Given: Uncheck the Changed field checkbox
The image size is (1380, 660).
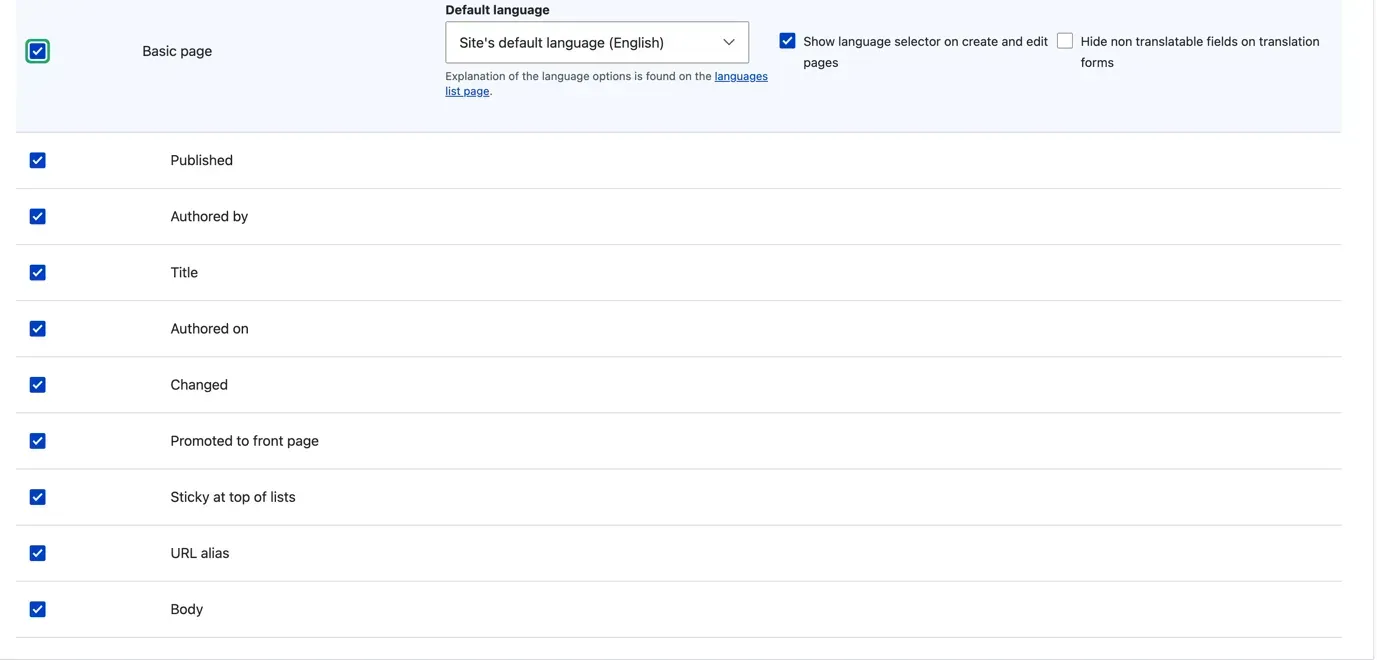Looking at the screenshot, I should [37, 385].
